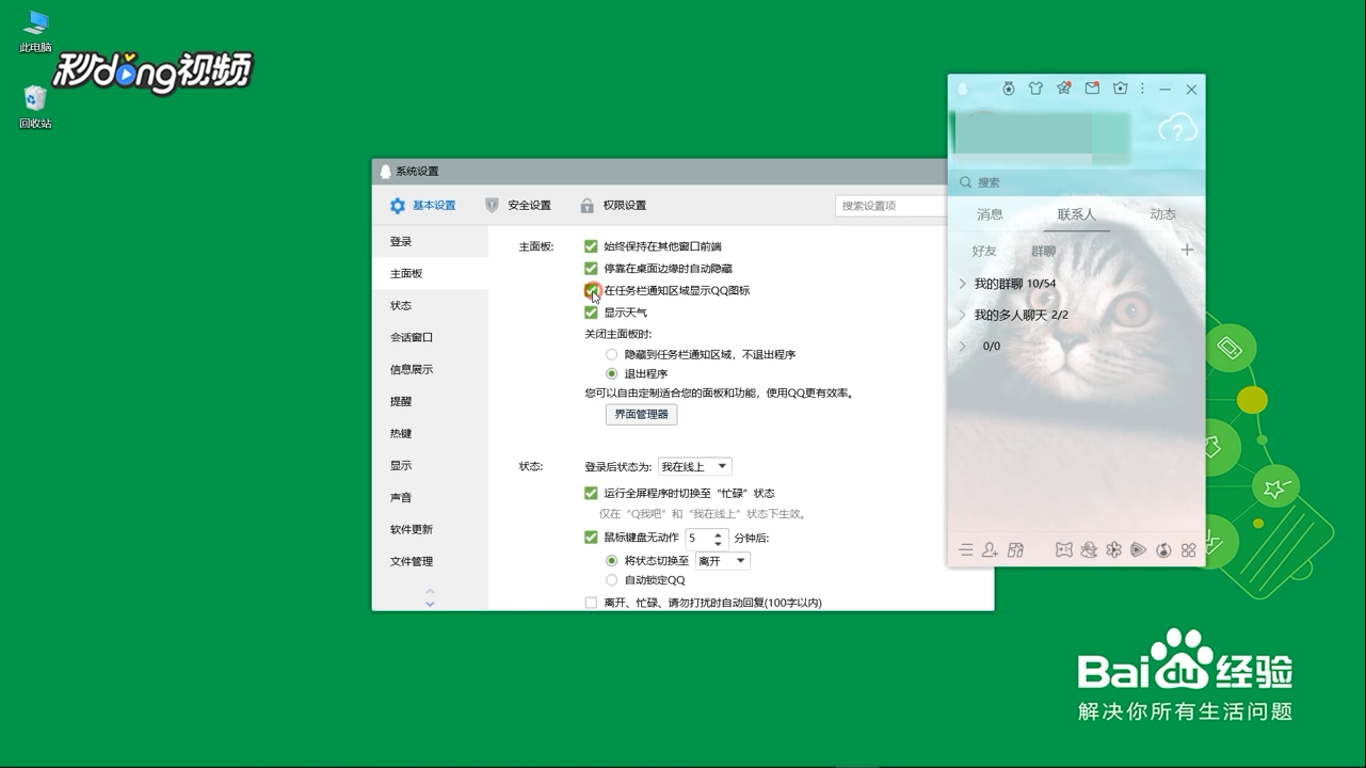
Task: Open the mail icon with notification badge
Action: 1090,89
